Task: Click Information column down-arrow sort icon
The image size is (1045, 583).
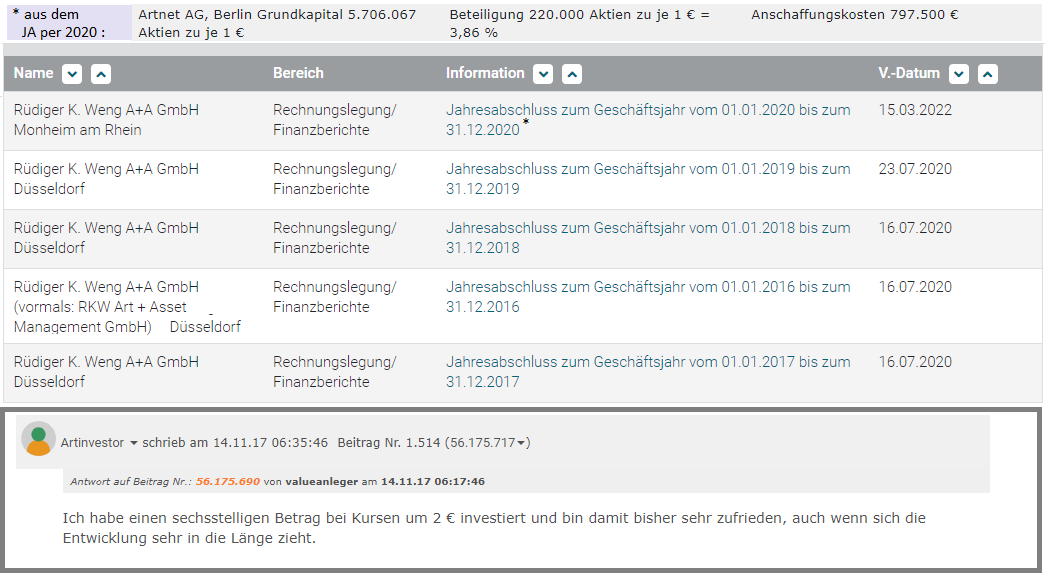Action: (543, 74)
